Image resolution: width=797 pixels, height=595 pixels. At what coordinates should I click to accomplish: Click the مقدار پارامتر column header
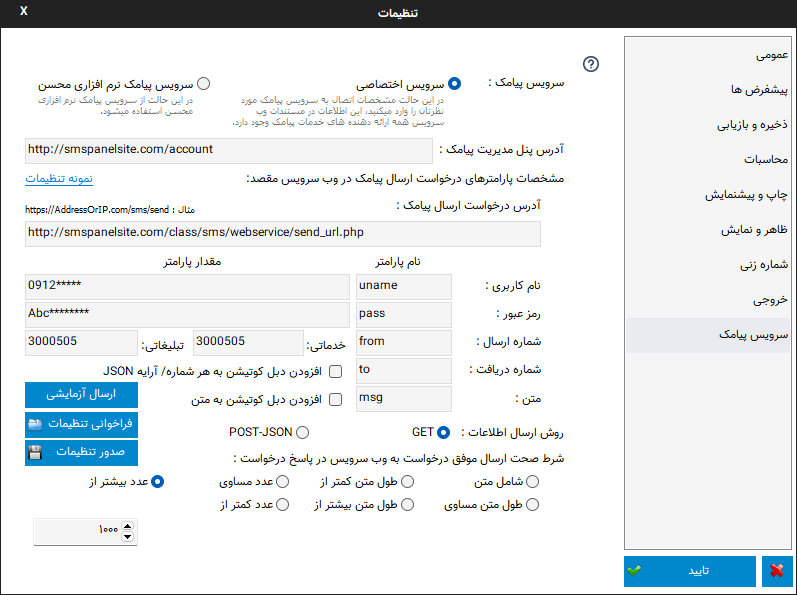coord(192,262)
